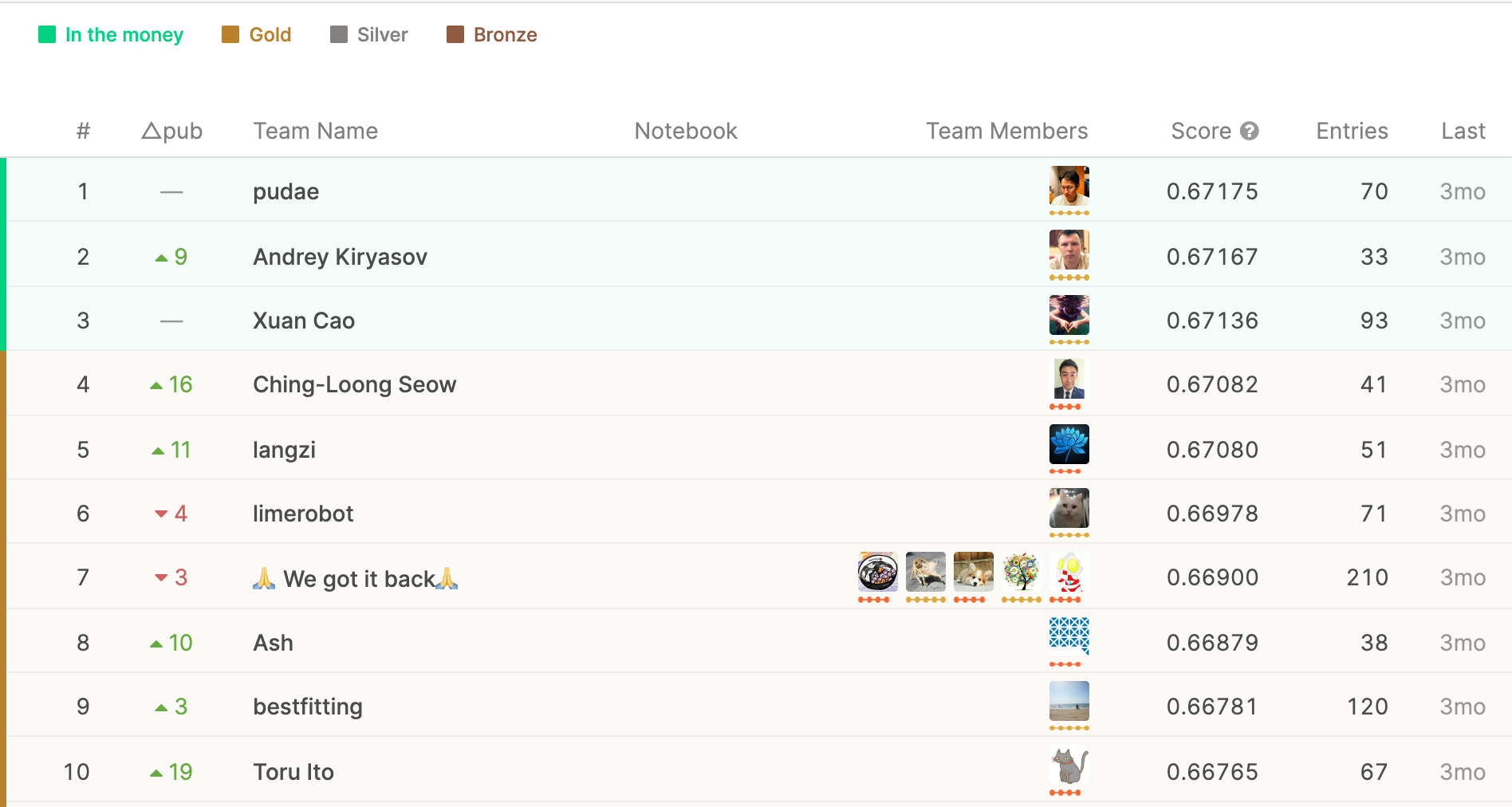The height and width of the screenshot is (807, 1512).
Task: Click the Gold legend label
Action: pos(270,35)
